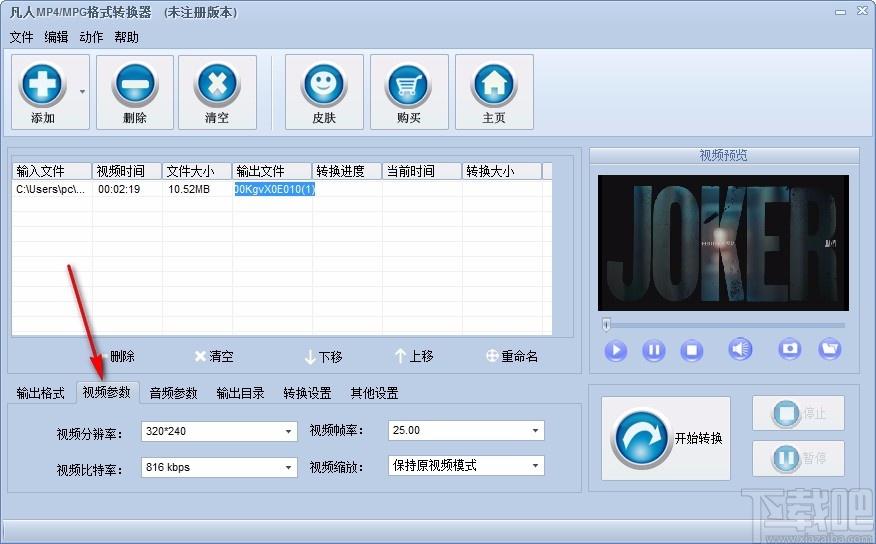Image resolution: width=876 pixels, height=544 pixels.
Task: Open the 编辑 menu
Action: pyautogui.click(x=56, y=37)
